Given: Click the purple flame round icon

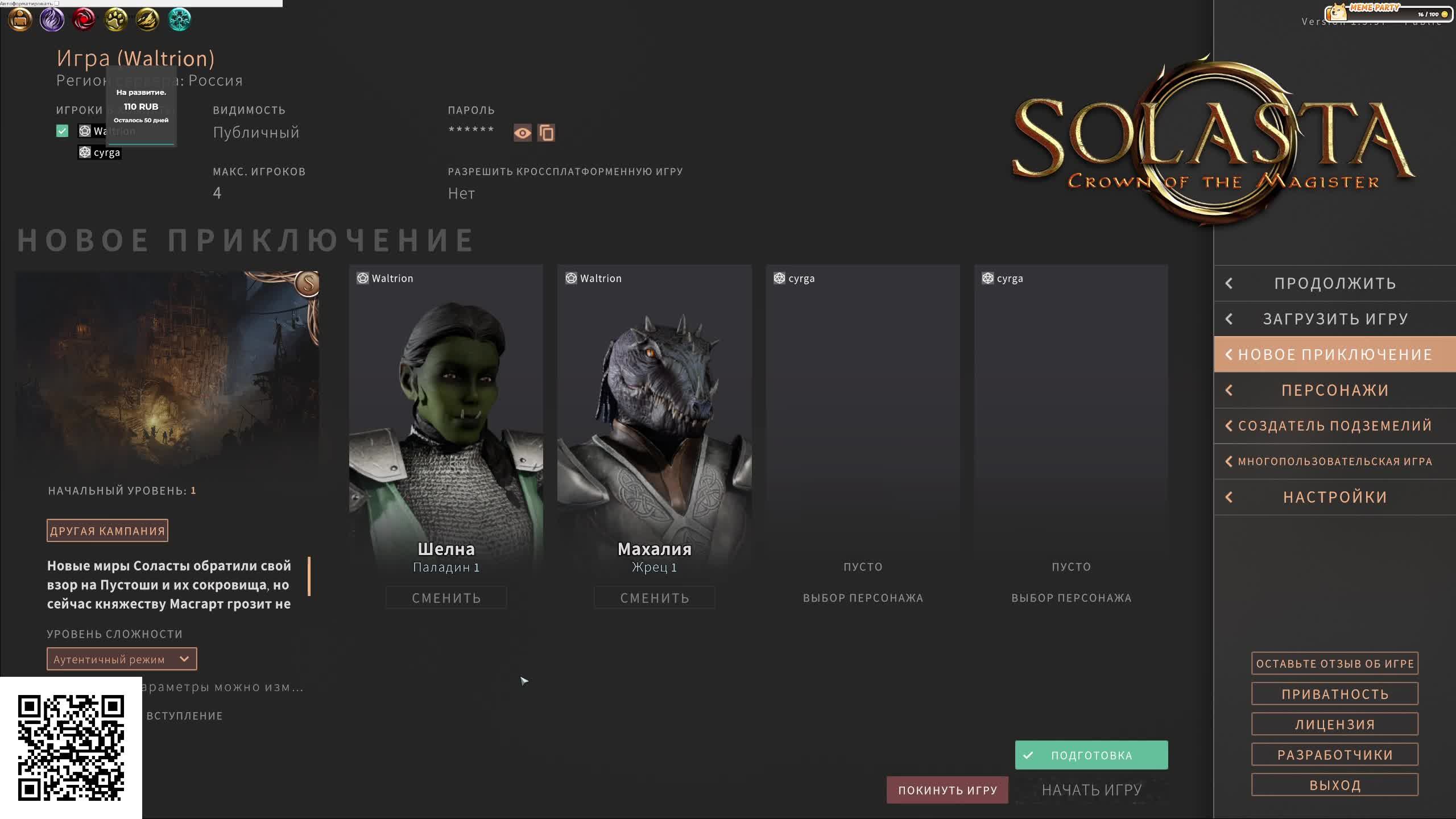Looking at the screenshot, I should point(52,20).
